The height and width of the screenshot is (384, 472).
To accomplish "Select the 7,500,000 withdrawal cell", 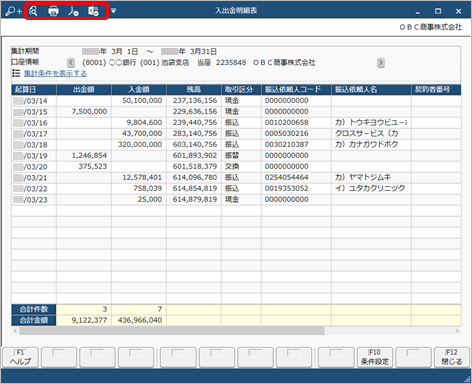I will click(84, 112).
